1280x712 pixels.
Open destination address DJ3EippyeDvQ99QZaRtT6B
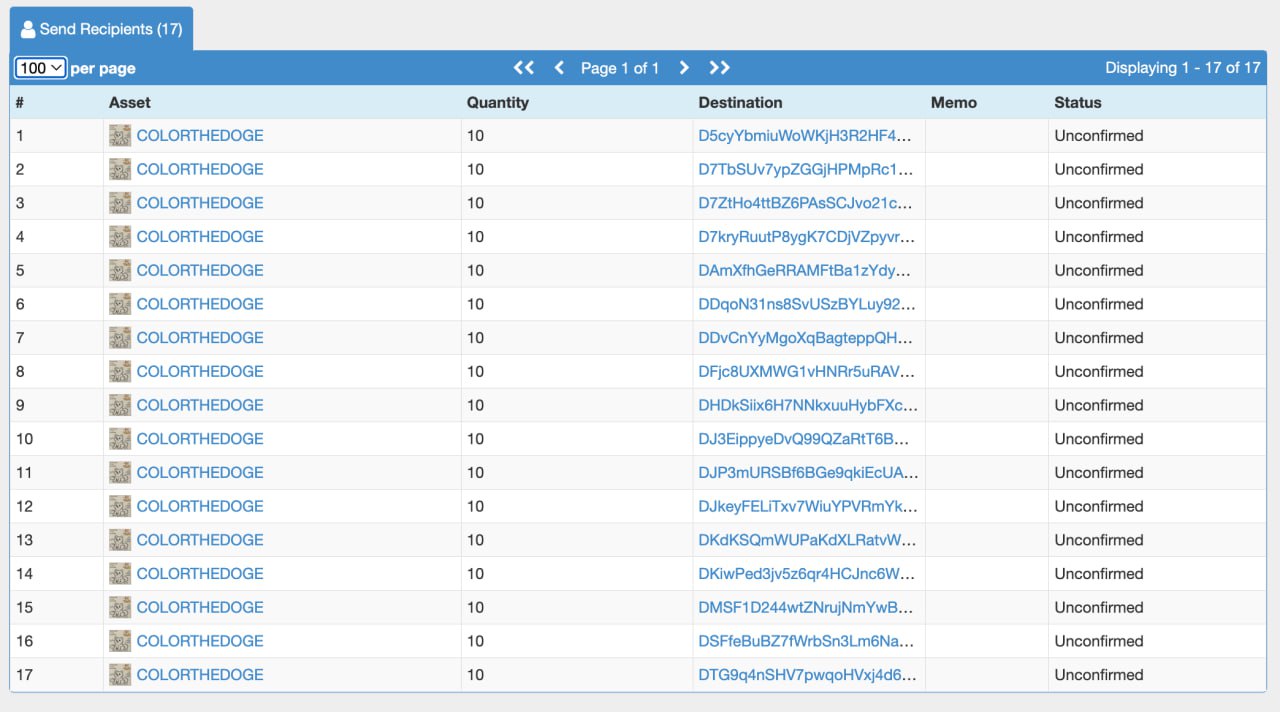806,439
